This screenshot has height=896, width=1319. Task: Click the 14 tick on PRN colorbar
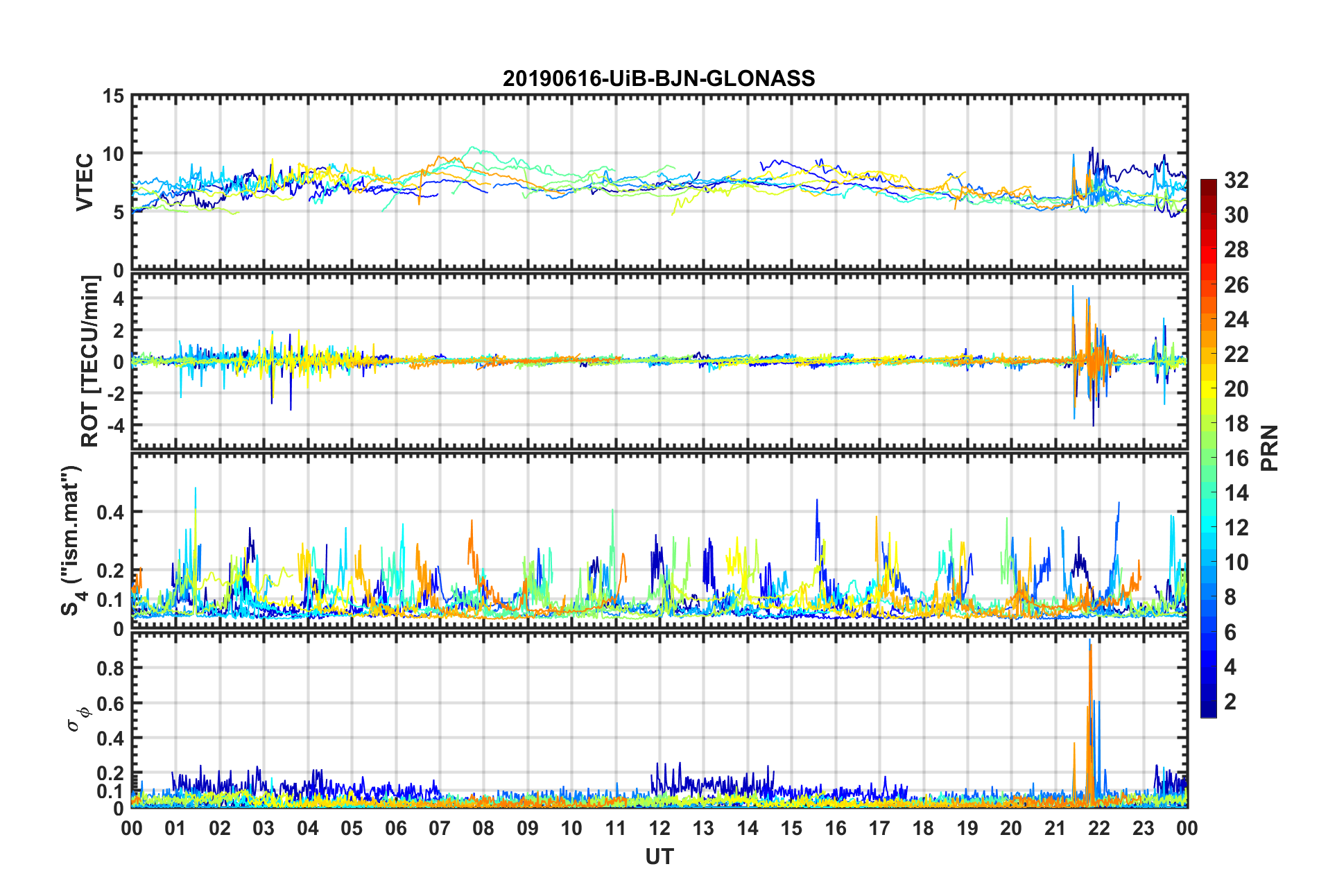(x=1236, y=492)
